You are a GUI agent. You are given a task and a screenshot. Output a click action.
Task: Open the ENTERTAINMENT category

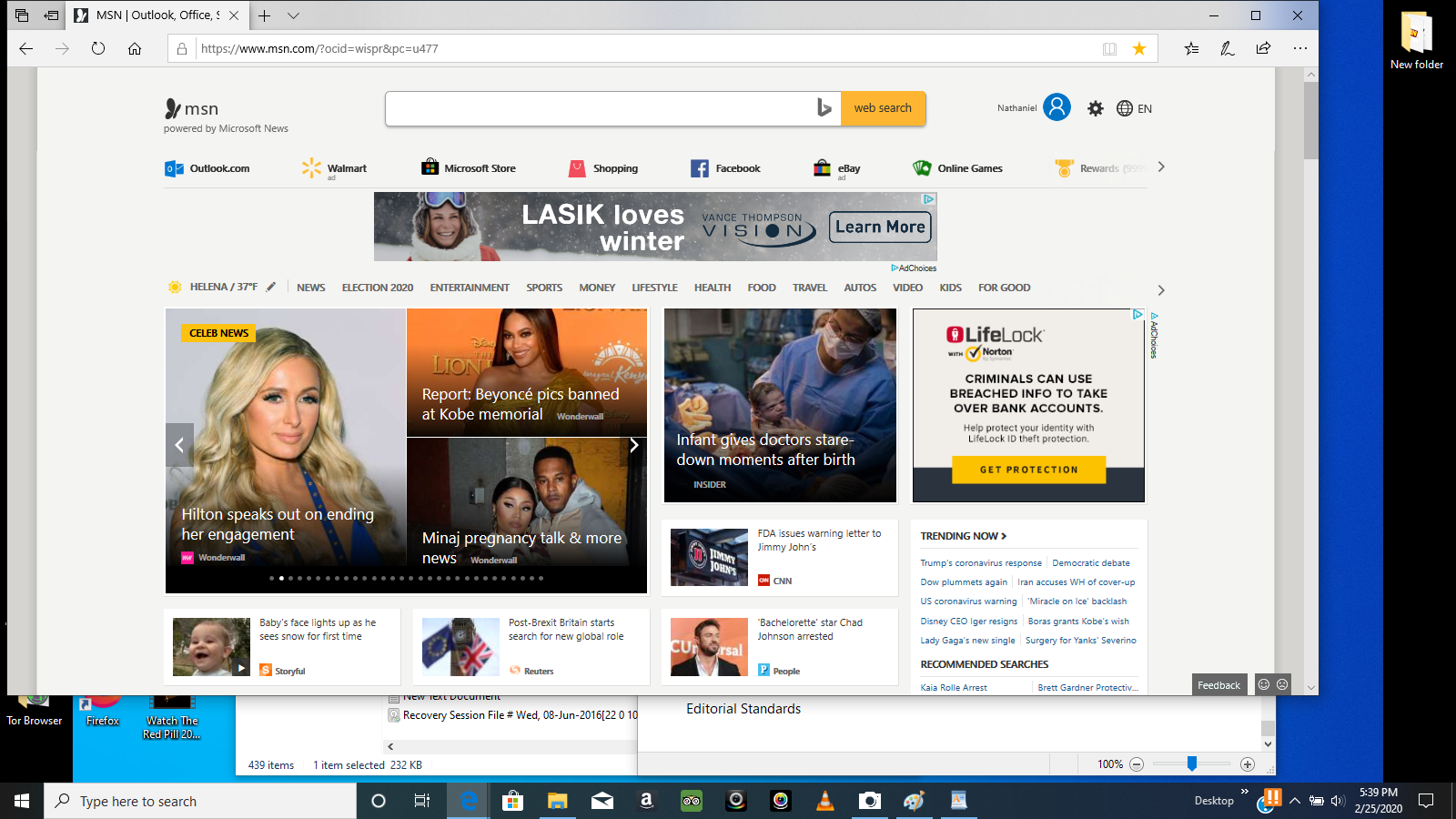click(470, 288)
